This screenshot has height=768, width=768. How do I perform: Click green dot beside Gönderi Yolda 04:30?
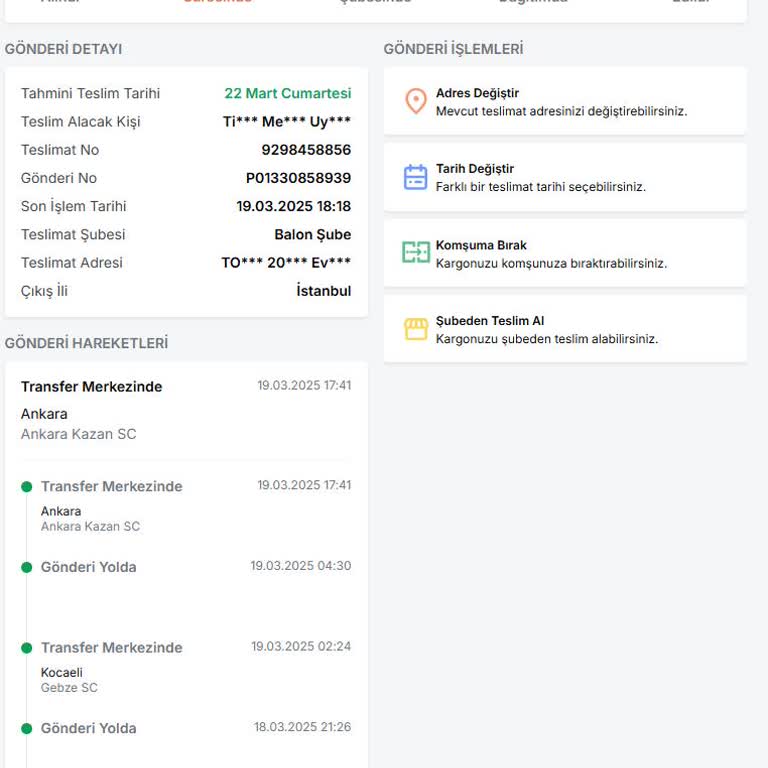tap(26, 567)
